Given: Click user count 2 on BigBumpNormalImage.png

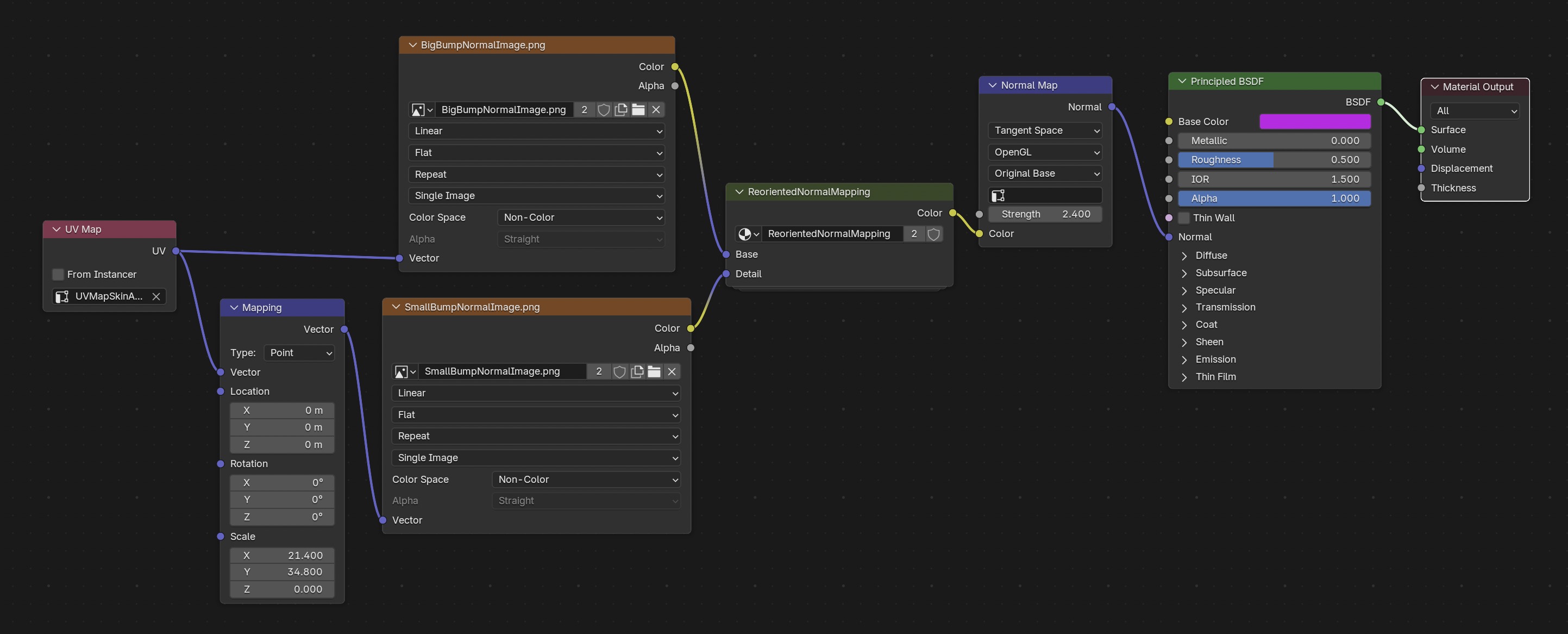Looking at the screenshot, I should point(585,110).
